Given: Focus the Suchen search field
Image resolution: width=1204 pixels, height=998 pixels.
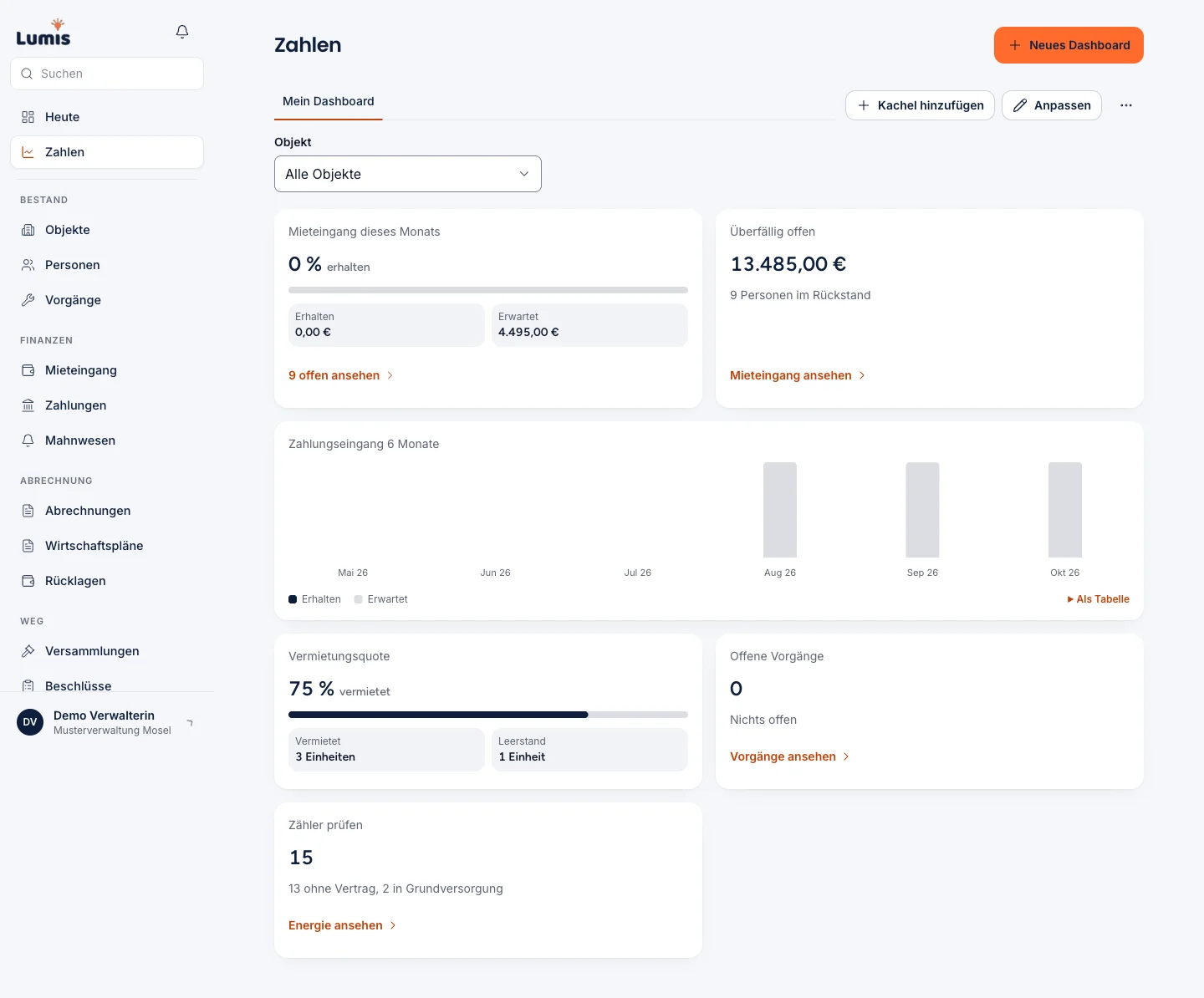Looking at the screenshot, I should 107,74.
